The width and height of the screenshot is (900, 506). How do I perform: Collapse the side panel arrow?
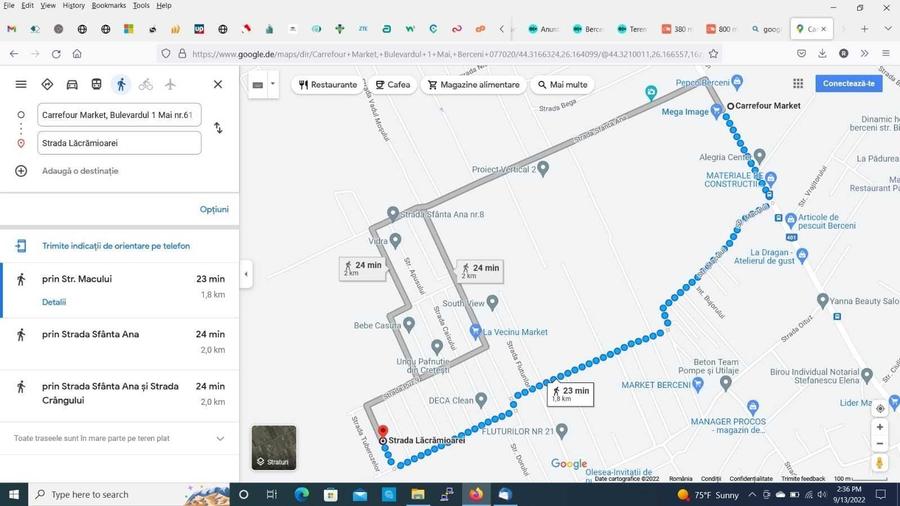click(x=246, y=274)
